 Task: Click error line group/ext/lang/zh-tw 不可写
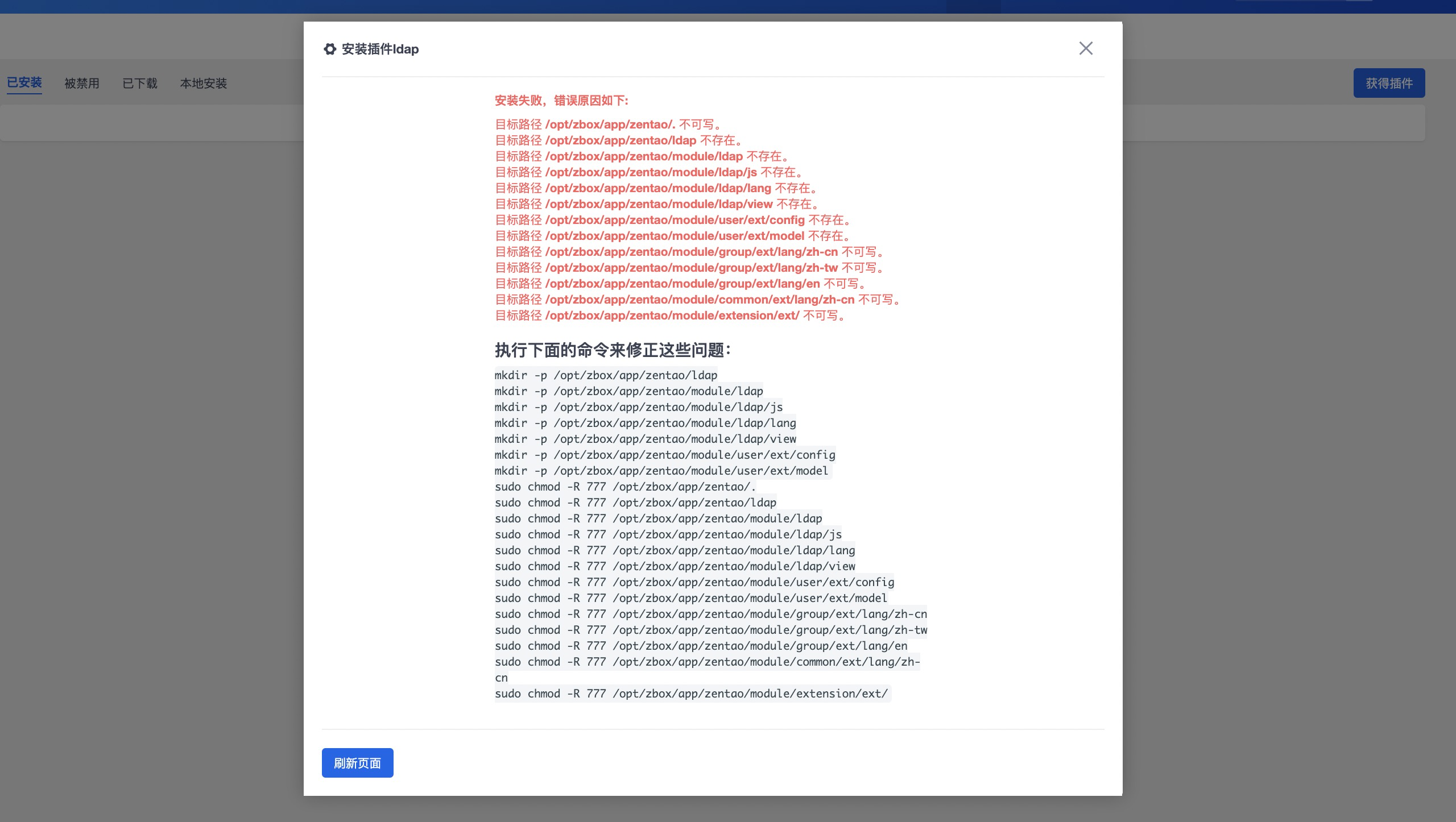click(690, 268)
